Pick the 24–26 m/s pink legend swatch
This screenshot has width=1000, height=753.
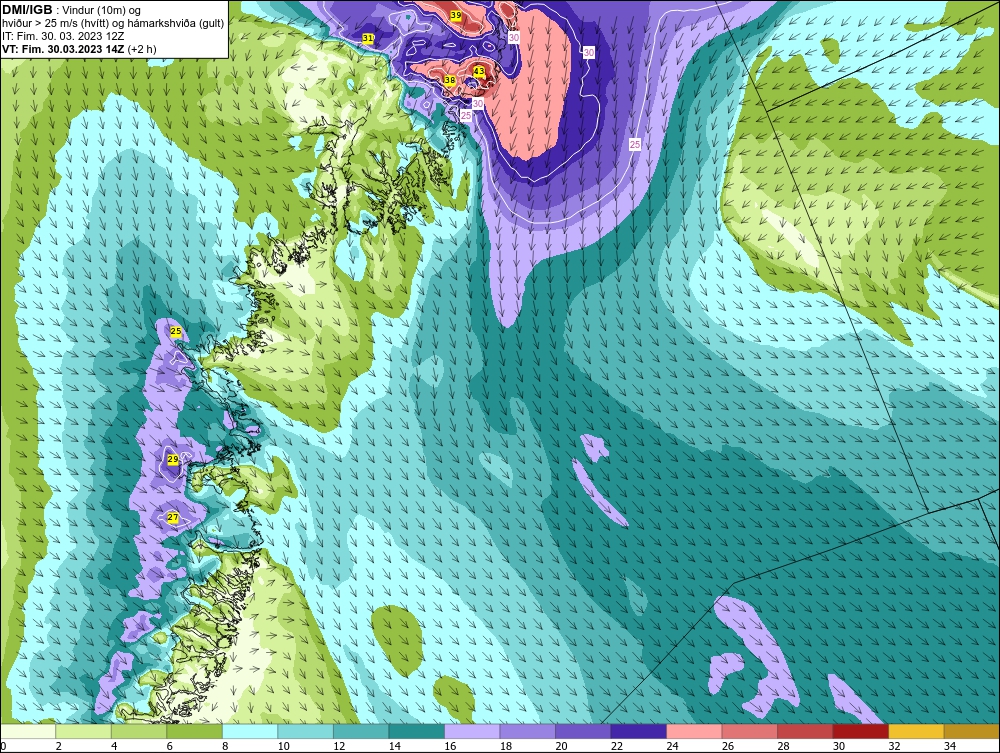pos(694,731)
